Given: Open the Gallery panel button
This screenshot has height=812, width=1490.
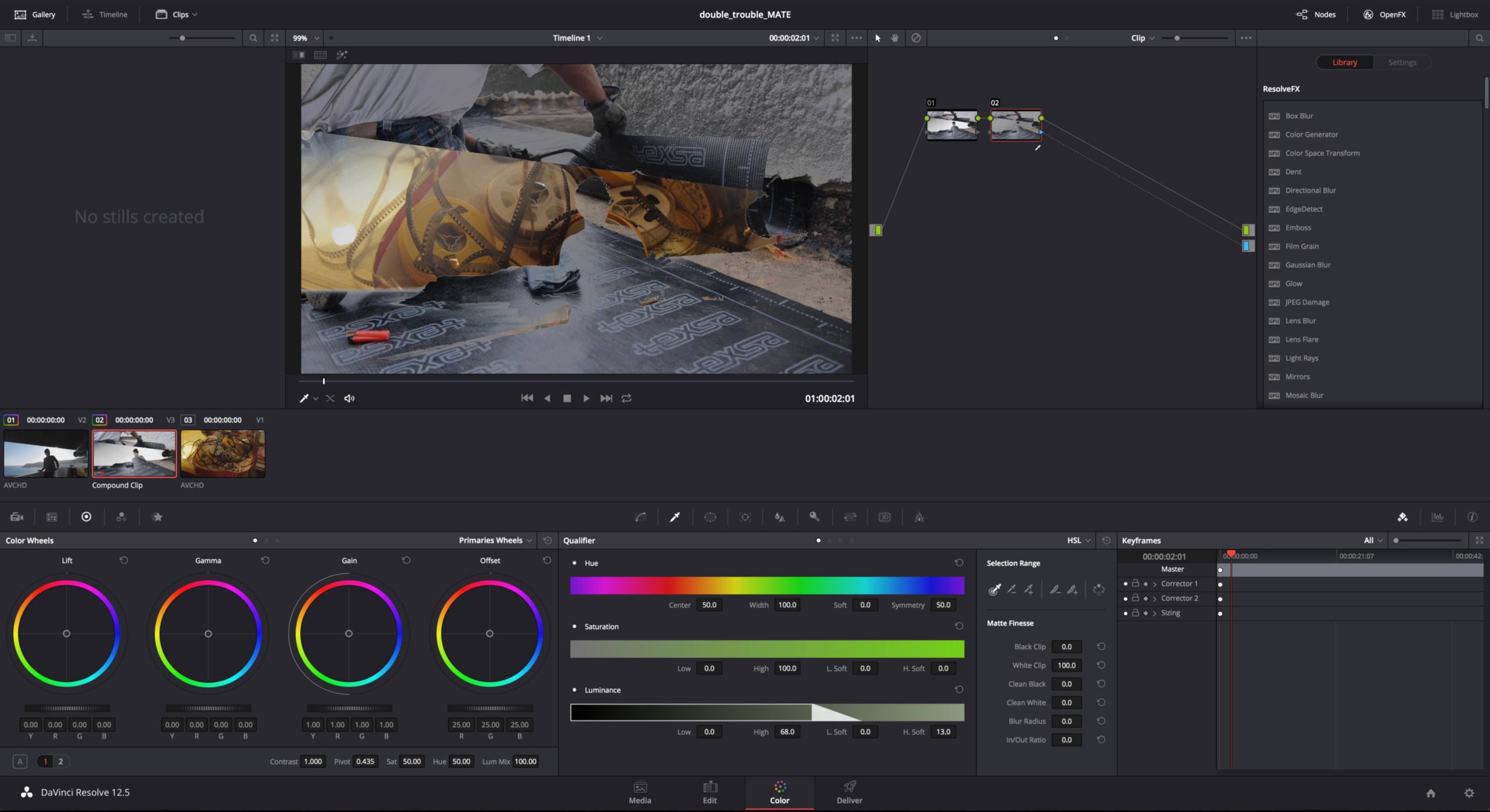Looking at the screenshot, I should click(35, 14).
